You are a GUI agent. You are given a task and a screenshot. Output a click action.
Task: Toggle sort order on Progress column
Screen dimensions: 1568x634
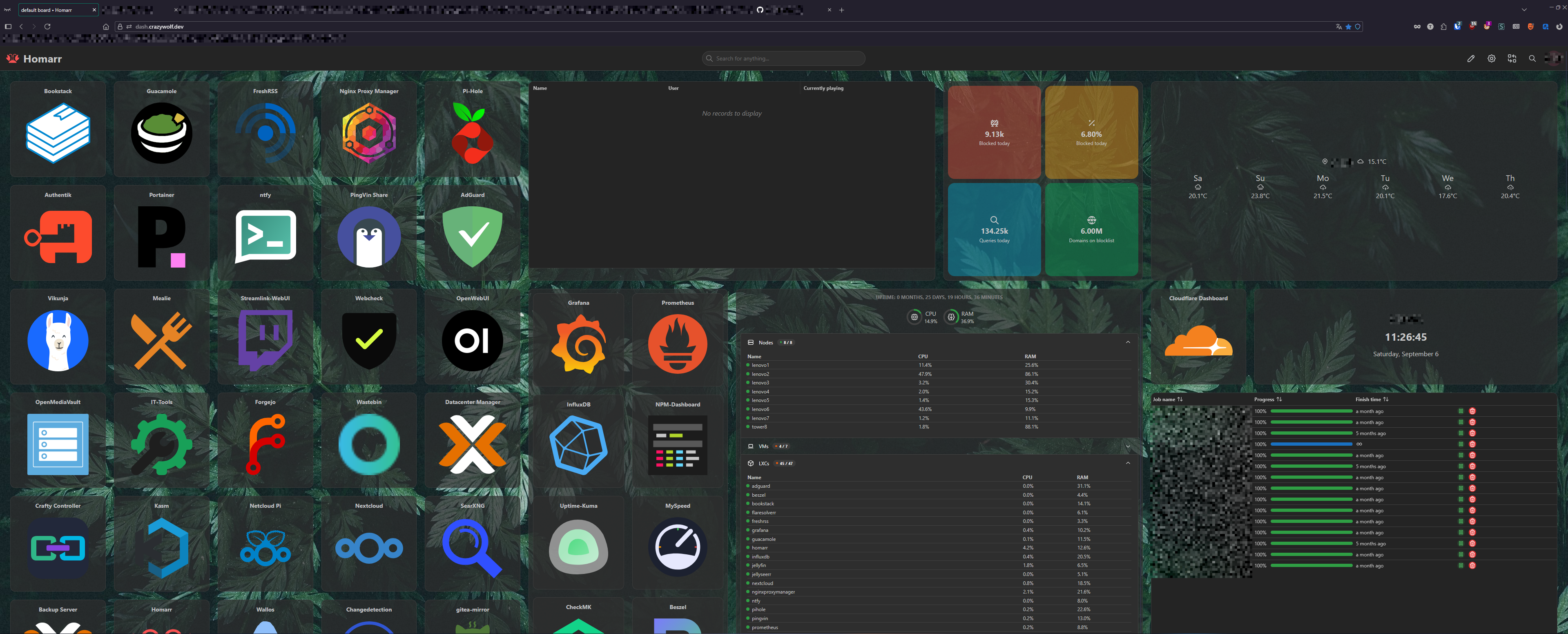pos(1279,400)
